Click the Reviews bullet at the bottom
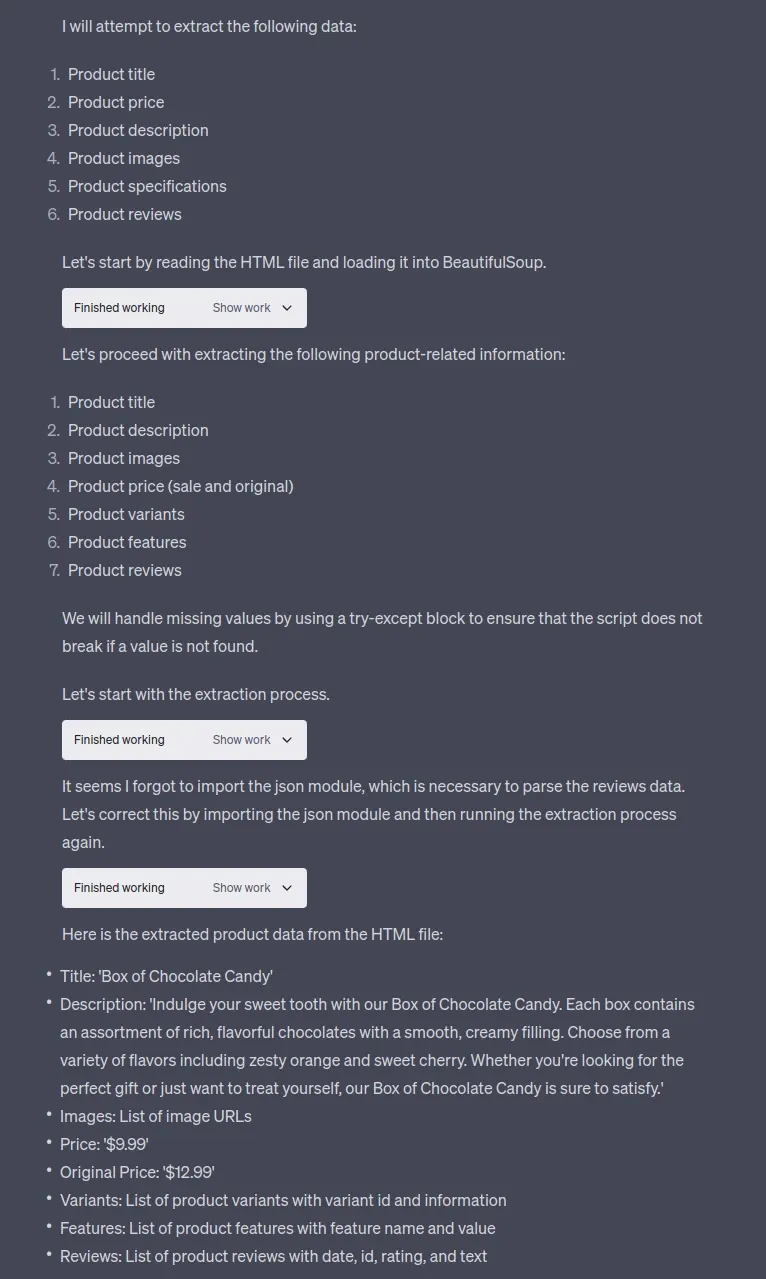 tap(275, 1256)
